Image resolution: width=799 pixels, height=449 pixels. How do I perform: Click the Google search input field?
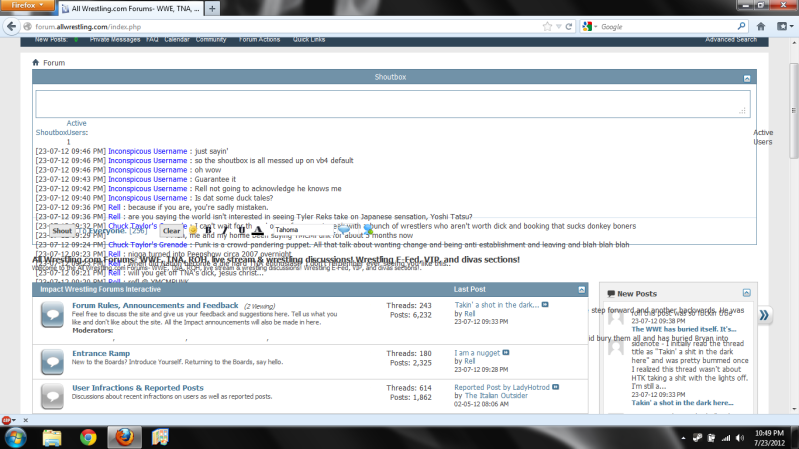pos(668,27)
